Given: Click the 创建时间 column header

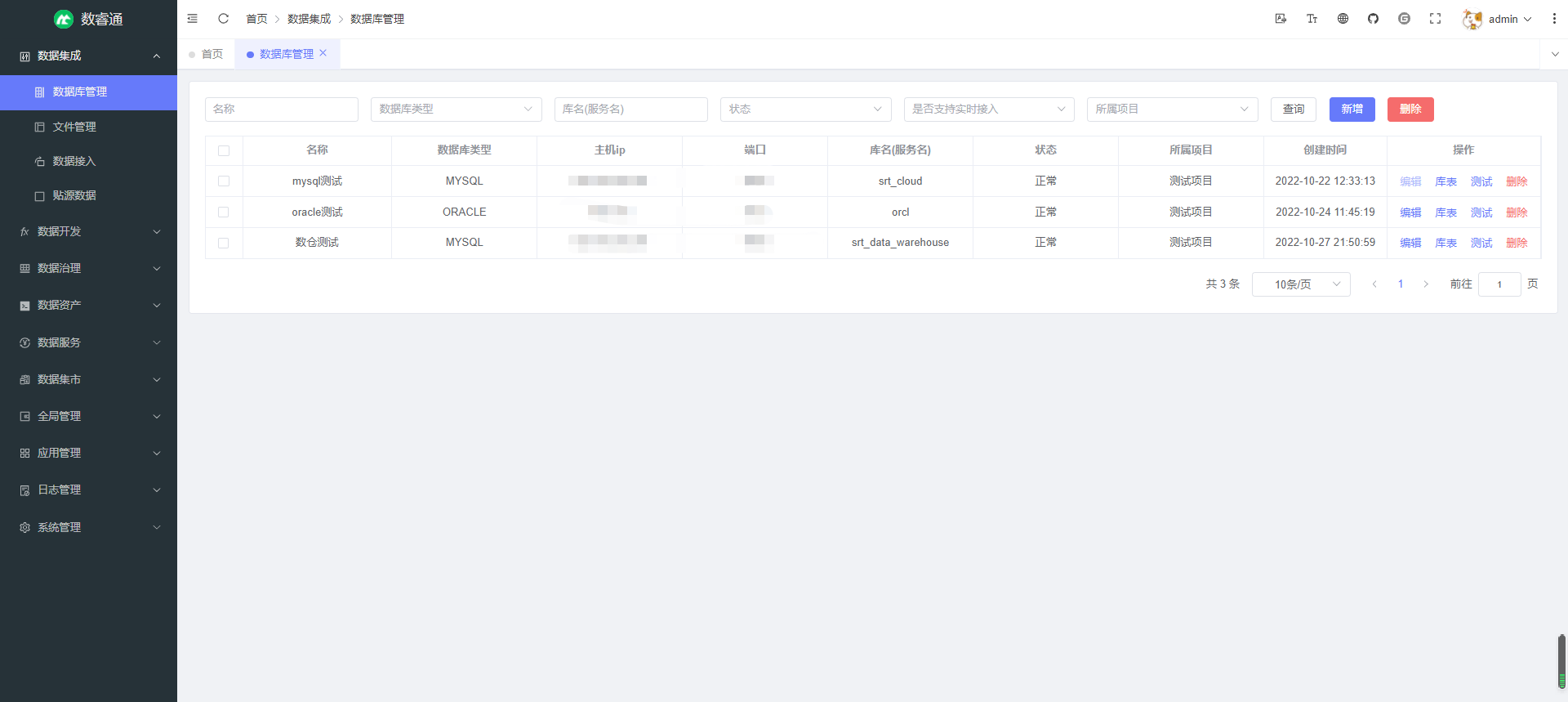Looking at the screenshot, I should [1325, 150].
